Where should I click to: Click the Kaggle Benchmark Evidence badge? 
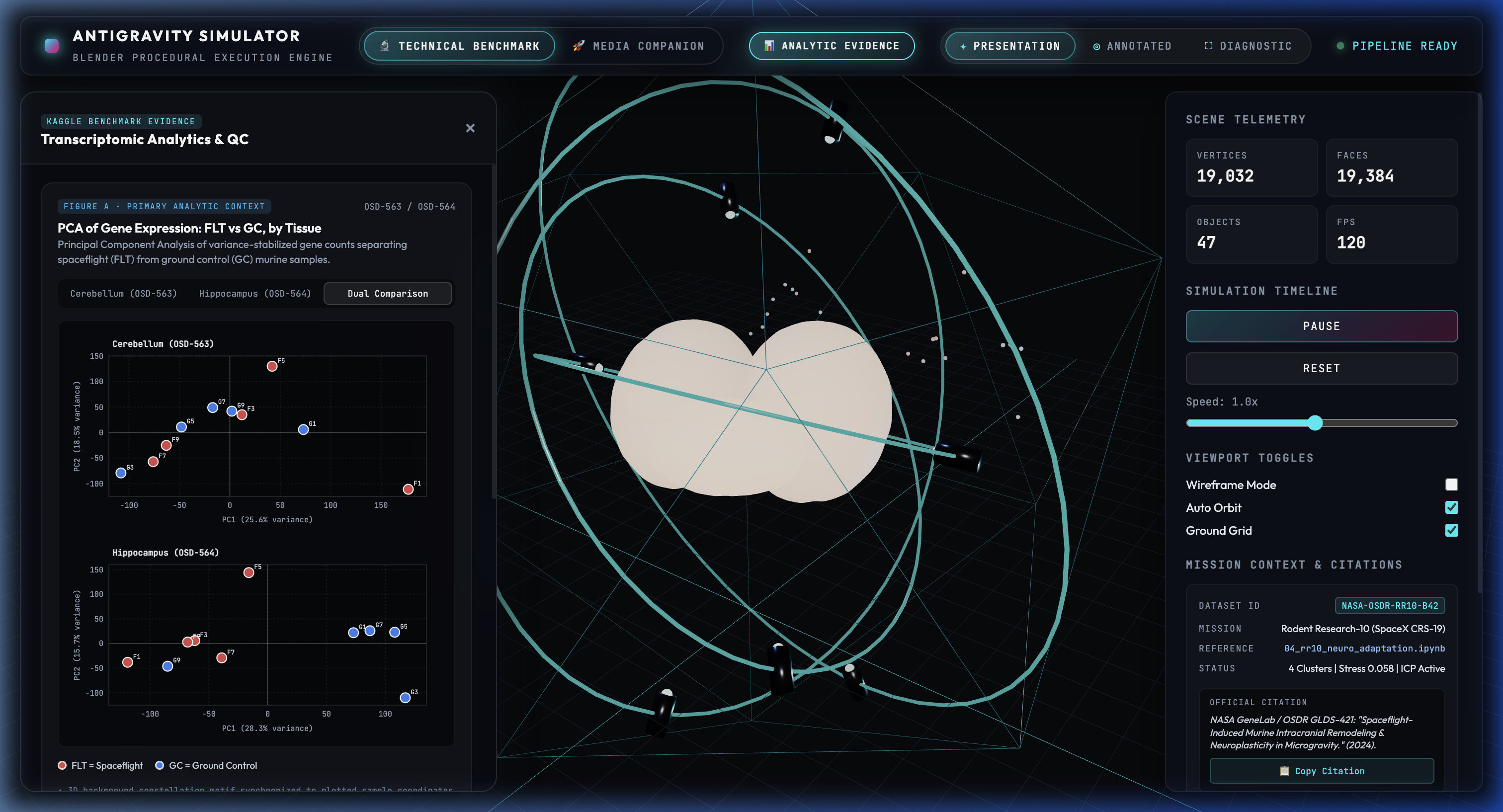click(121, 121)
